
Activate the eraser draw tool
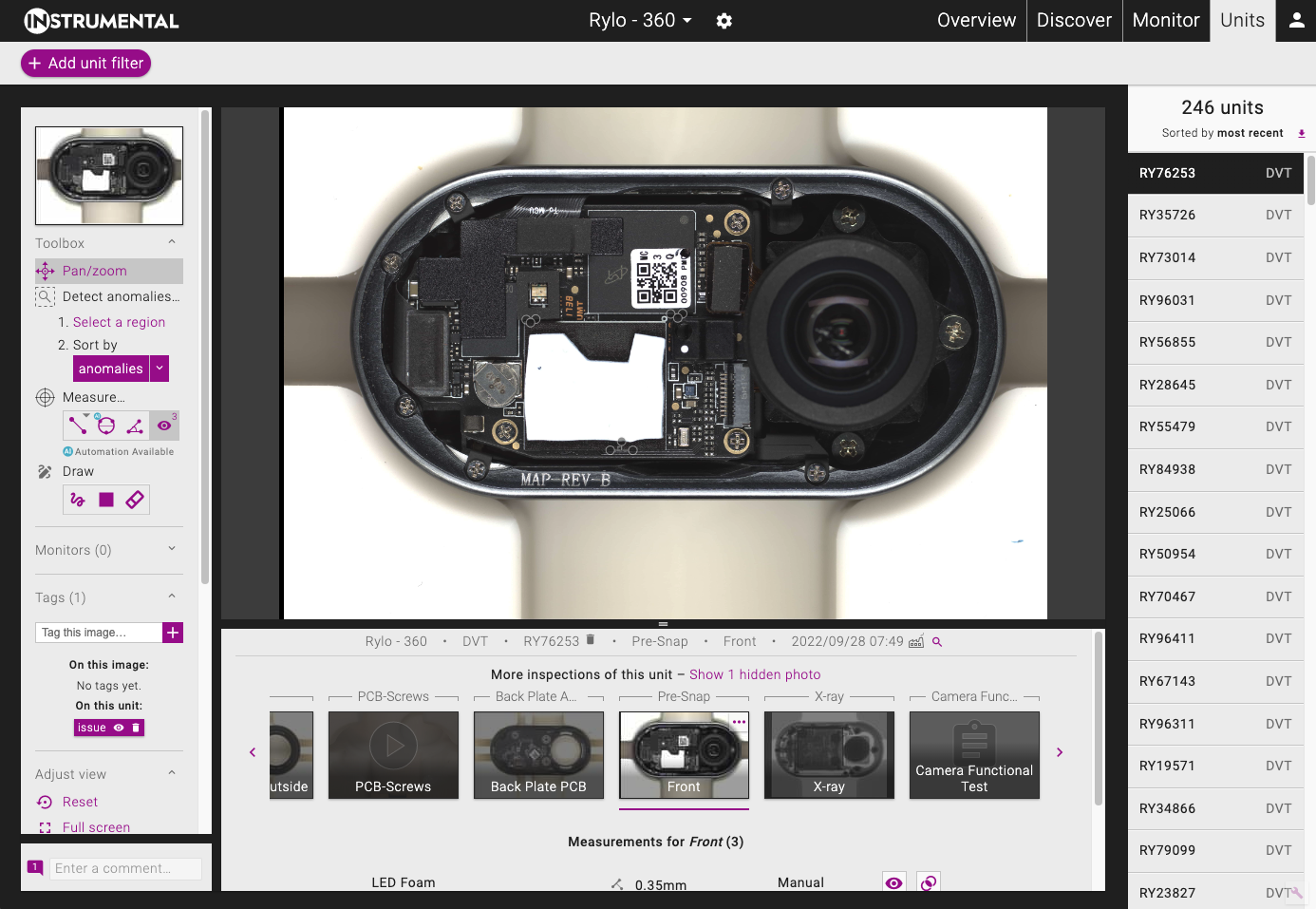click(135, 500)
